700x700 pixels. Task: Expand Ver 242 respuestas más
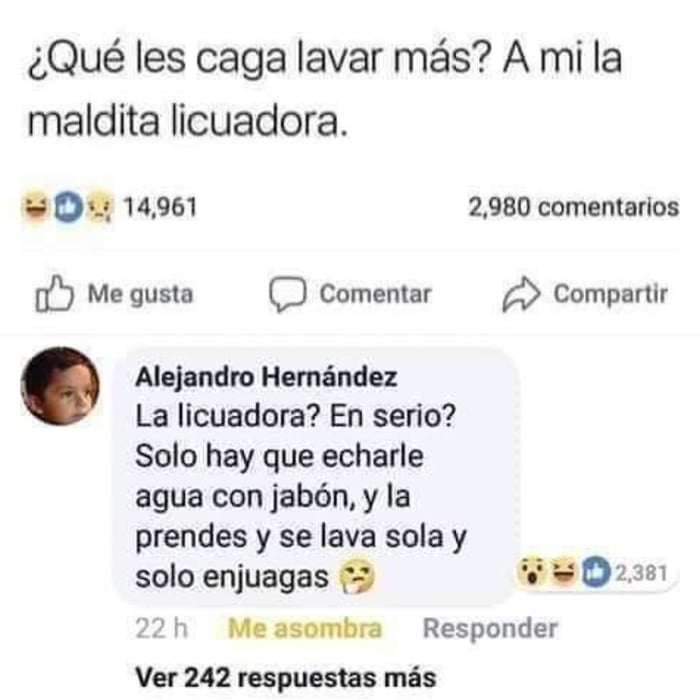[286, 678]
